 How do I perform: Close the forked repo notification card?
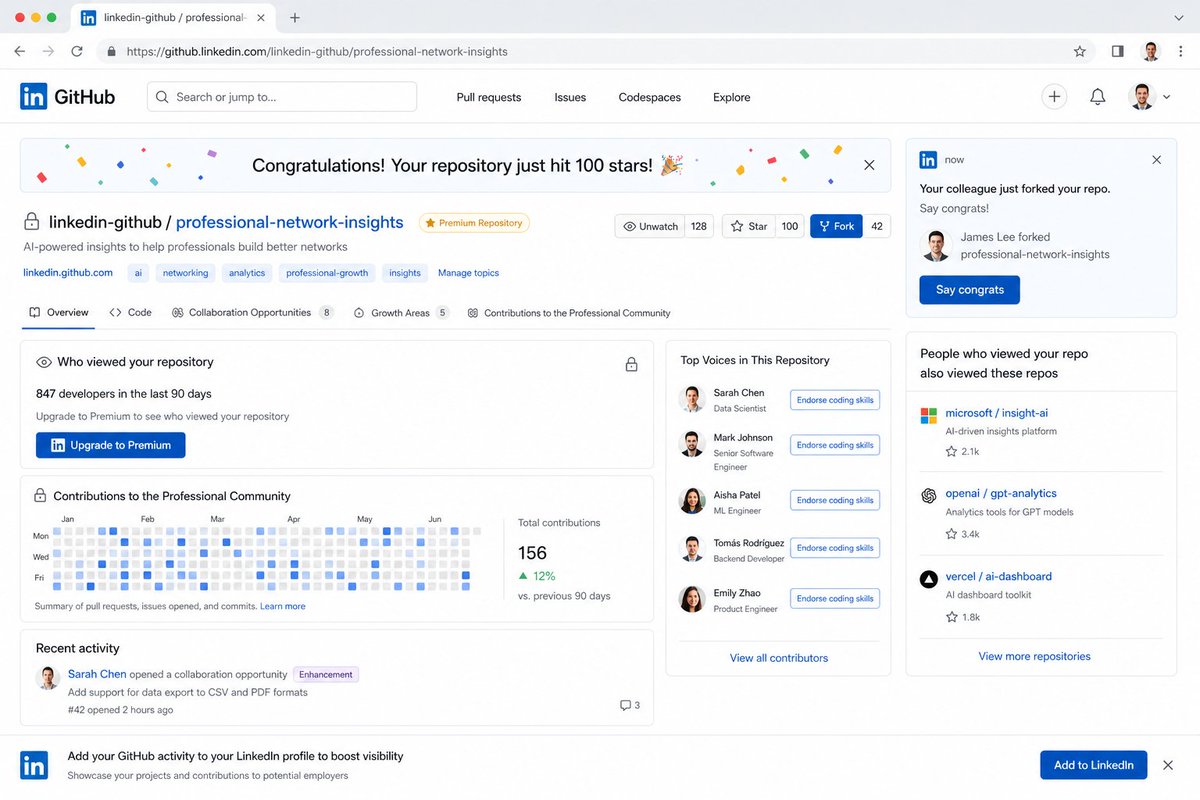coord(1157,160)
